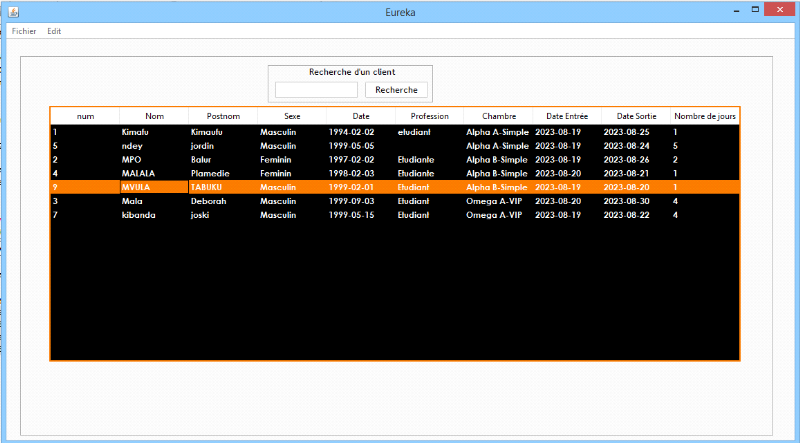Screen dimensions: 800x443
Task: Select the Nombre de jours column header
Action: [704, 116]
